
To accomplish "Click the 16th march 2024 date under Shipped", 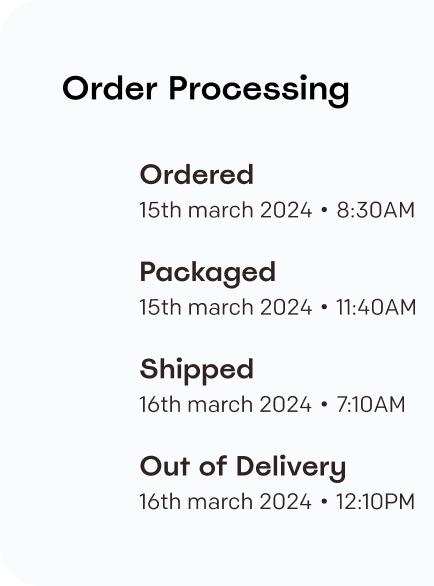I will click(x=225, y=404).
